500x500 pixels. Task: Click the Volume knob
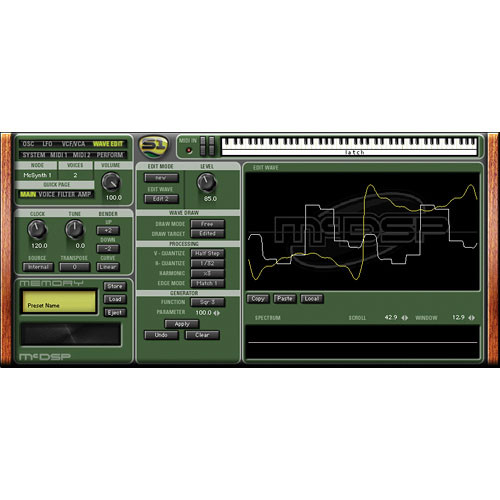[x=111, y=182]
